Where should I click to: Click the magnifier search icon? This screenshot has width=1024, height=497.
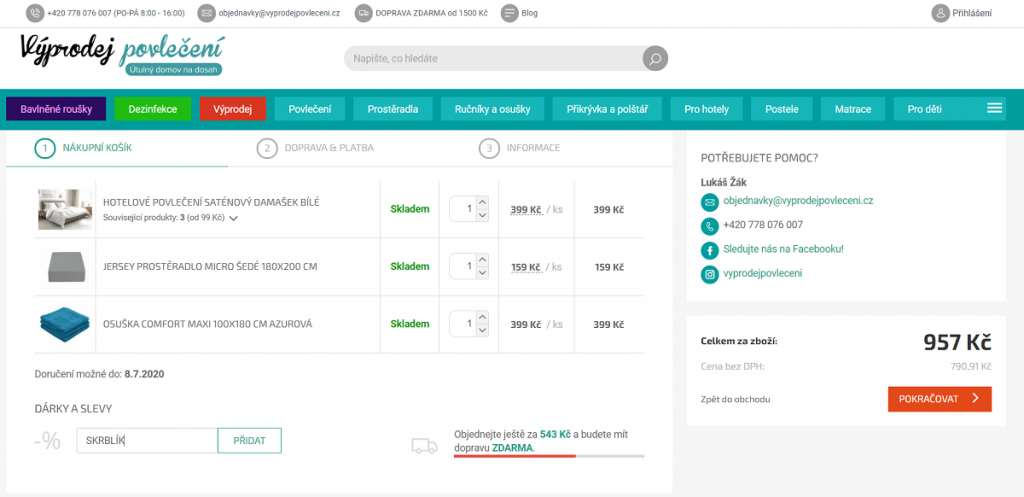[x=656, y=58]
